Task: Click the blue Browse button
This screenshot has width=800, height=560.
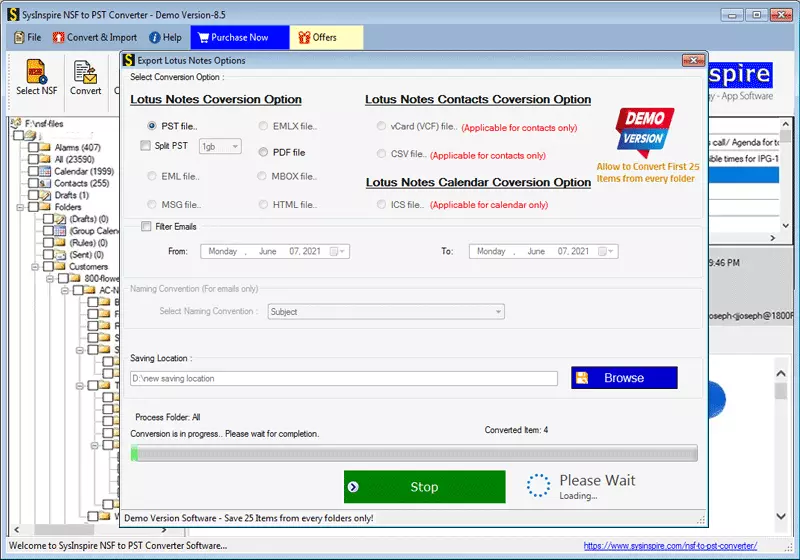Action: [x=624, y=378]
